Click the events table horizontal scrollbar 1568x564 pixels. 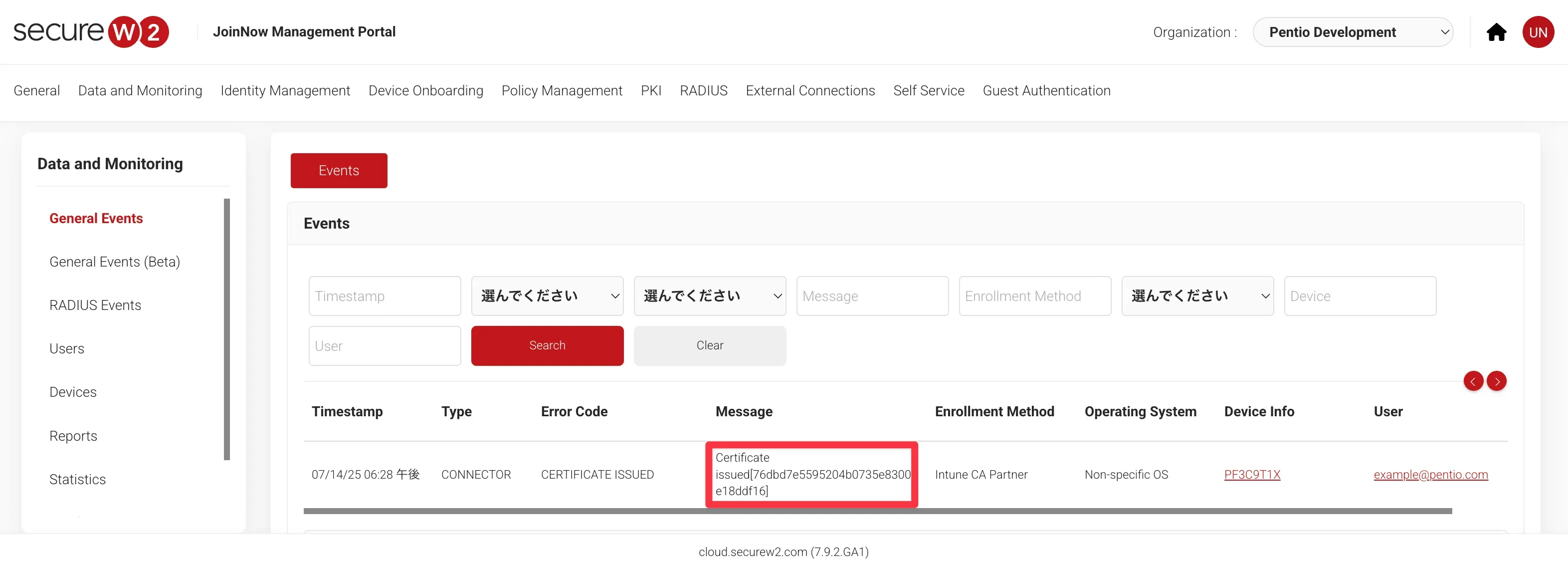(877, 511)
